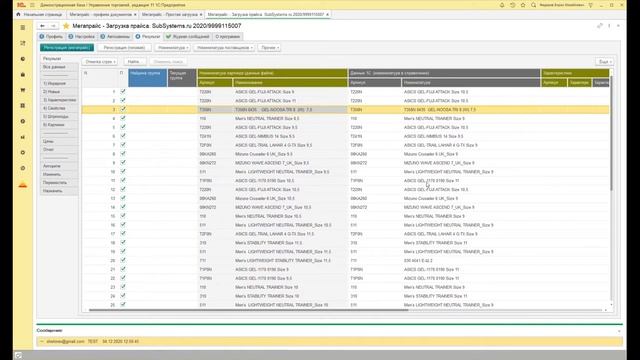Open the settings dropdown triangle next to the user name
Screen dimensions: 640x360
[x=590, y=5]
